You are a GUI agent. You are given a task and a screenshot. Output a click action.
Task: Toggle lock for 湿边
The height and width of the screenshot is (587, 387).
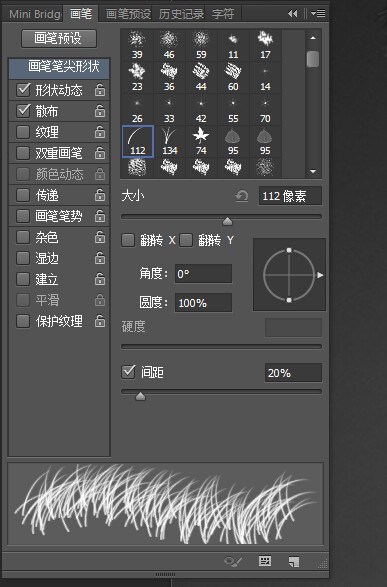click(100, 258)
